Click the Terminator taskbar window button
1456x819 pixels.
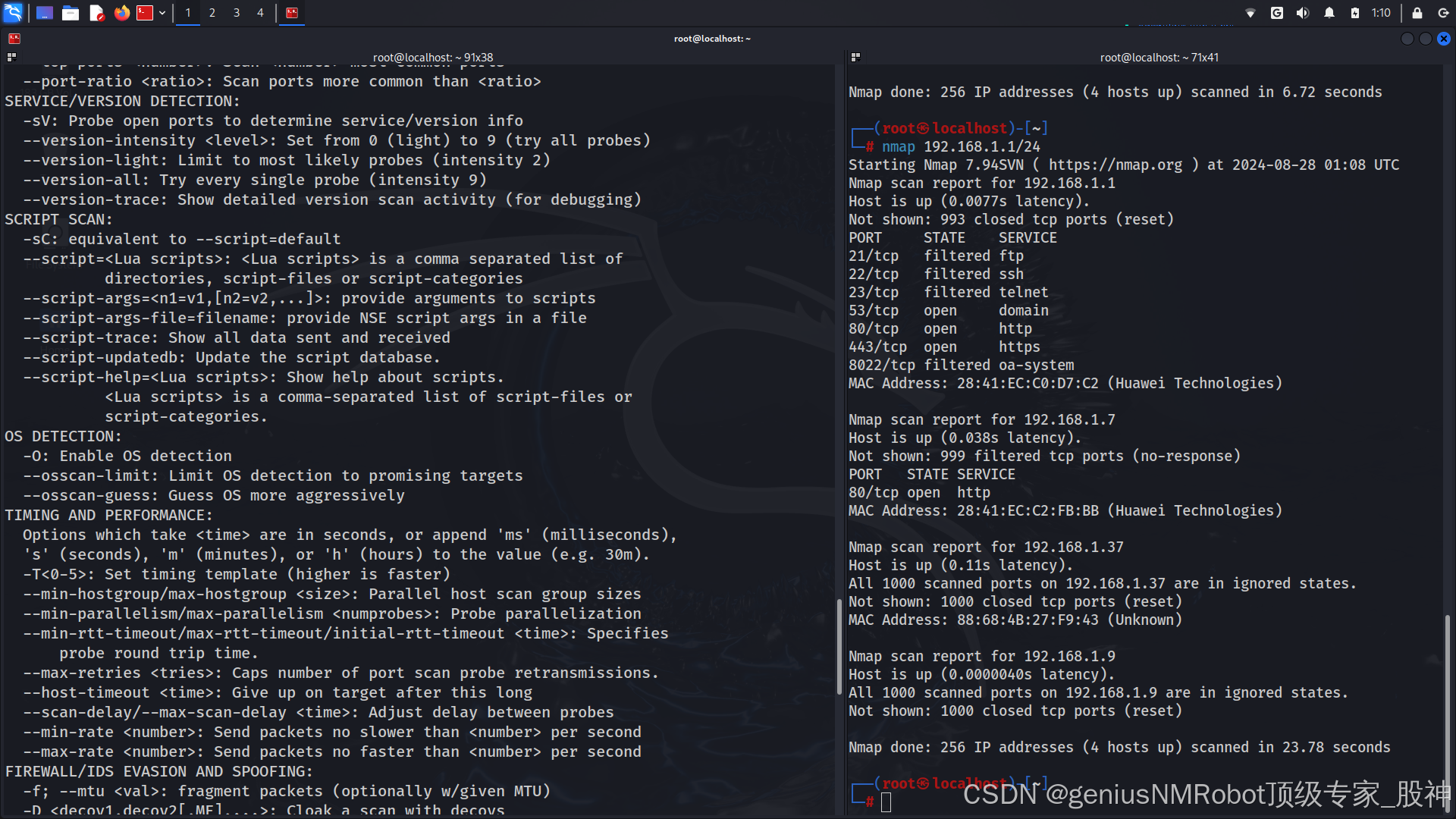(x=292, y=13)
